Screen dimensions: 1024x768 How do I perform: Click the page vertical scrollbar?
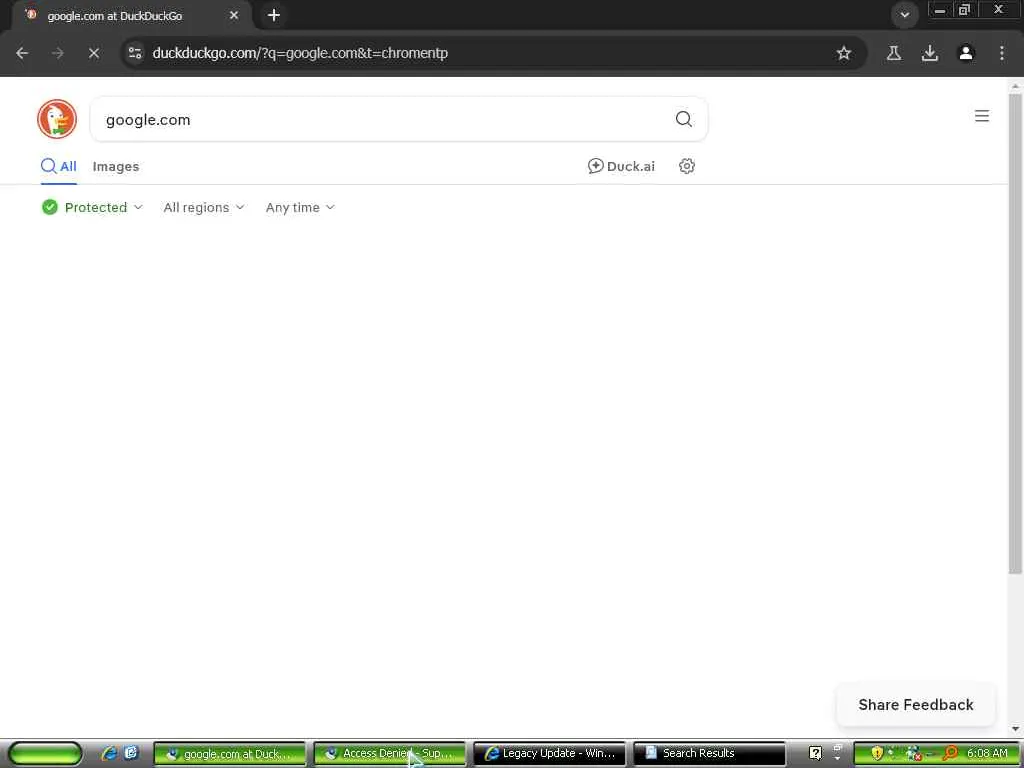[1015, 333]
